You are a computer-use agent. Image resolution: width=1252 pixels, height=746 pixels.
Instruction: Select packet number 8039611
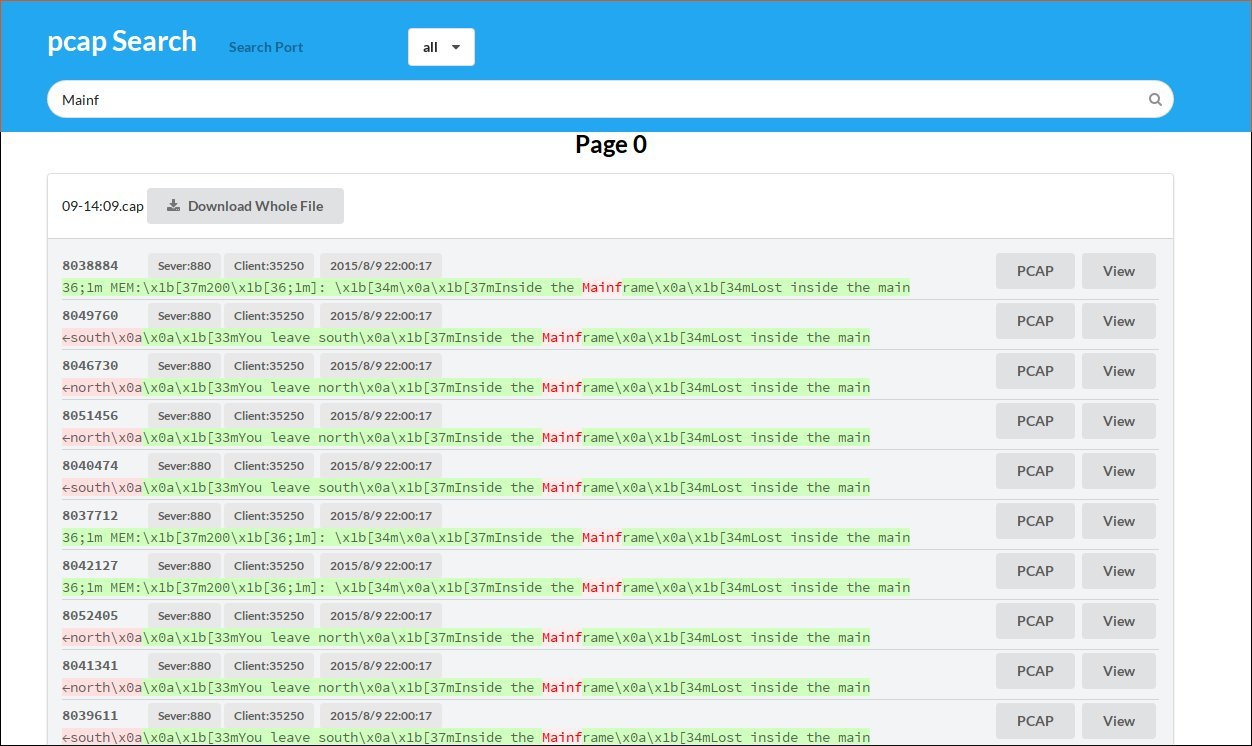90,716
